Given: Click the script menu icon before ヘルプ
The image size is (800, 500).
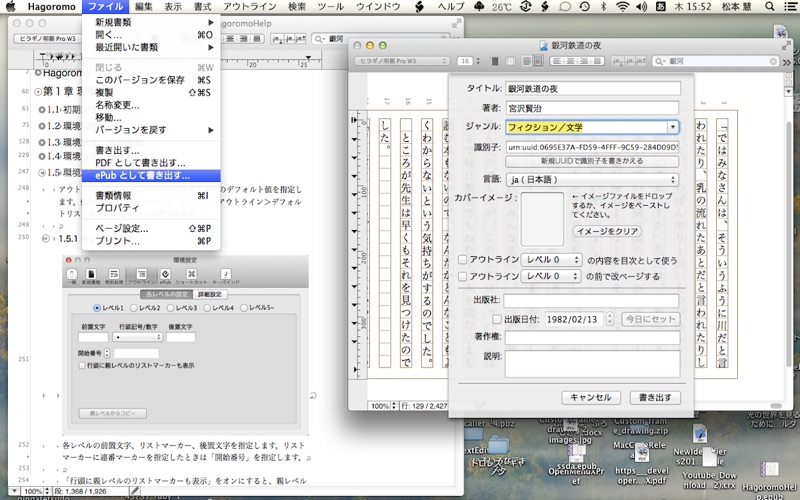Looking at the screenshot, I should pyautogui.click(x=419, y=6).
